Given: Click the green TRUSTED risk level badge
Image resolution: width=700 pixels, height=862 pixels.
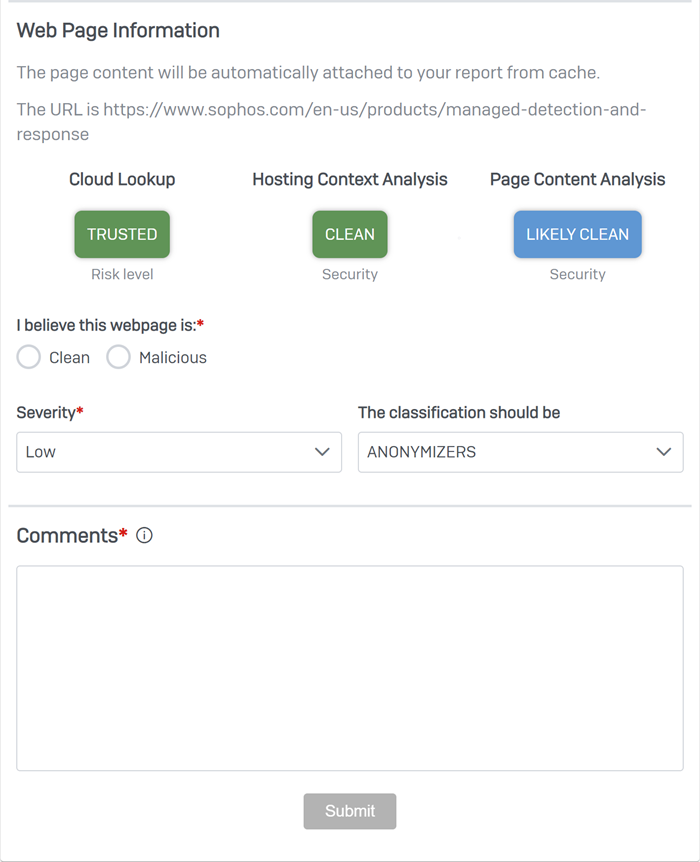Looking at the screenshot, I should click(121, 234).
